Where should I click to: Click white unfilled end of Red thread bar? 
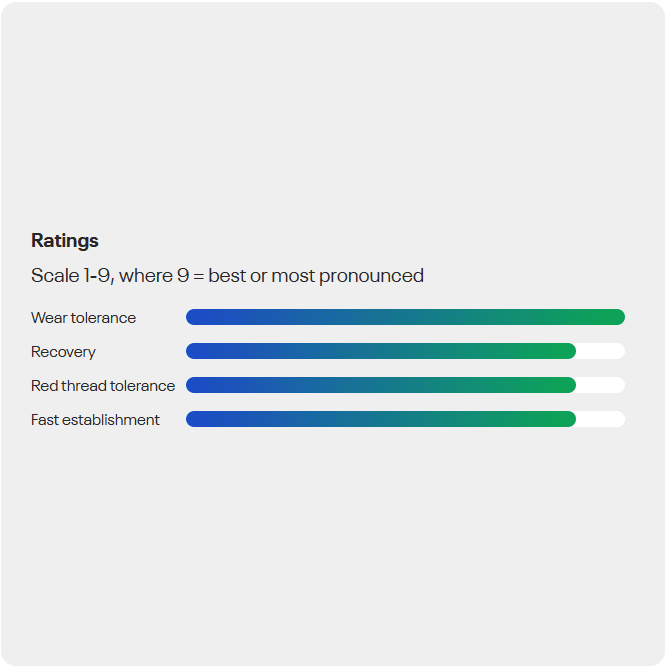coord(602,385)
